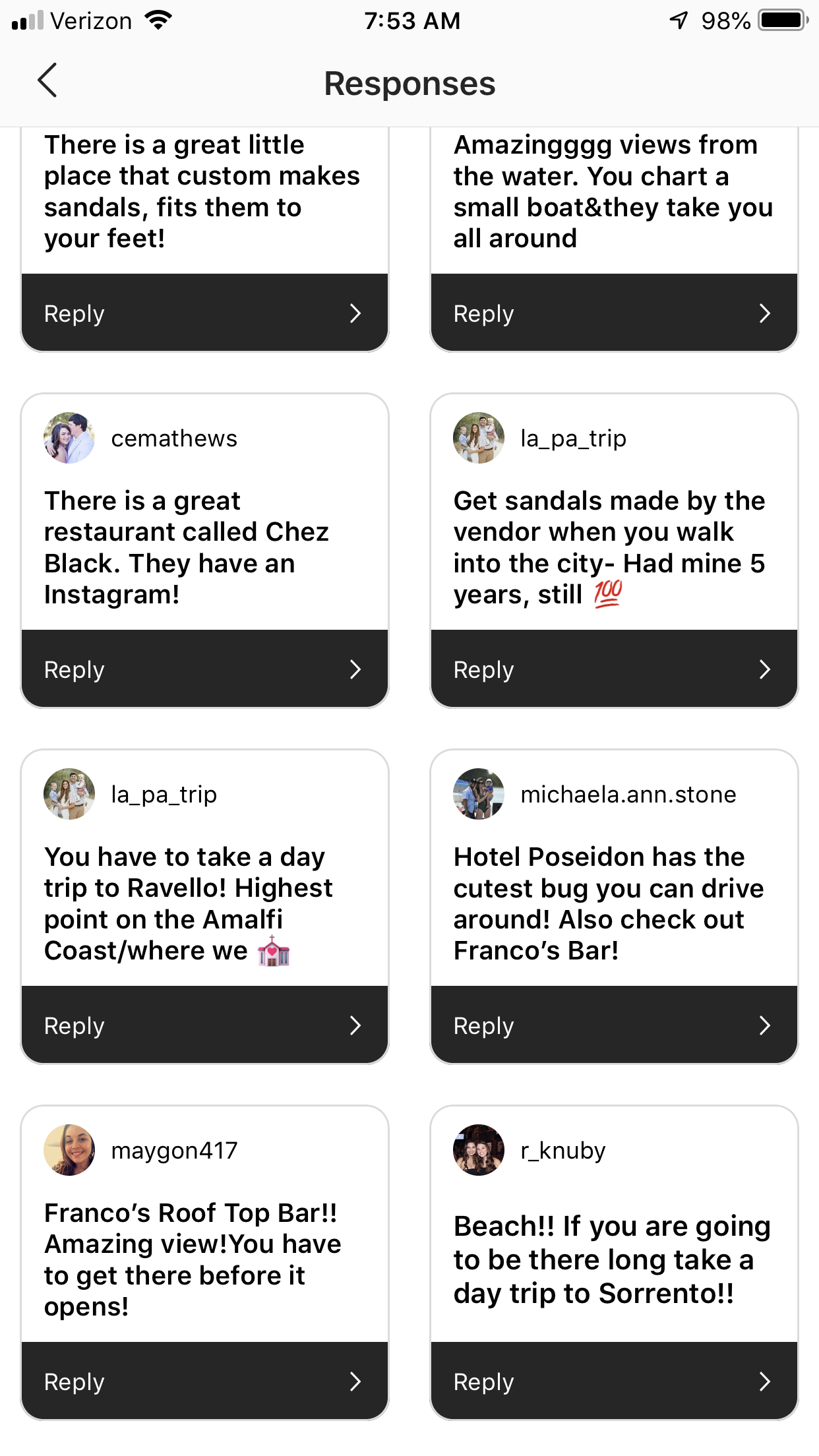This screenshot has width=819, height=1456.
Task: Tap the battery icon in status bar
Action: click(783, 20)
